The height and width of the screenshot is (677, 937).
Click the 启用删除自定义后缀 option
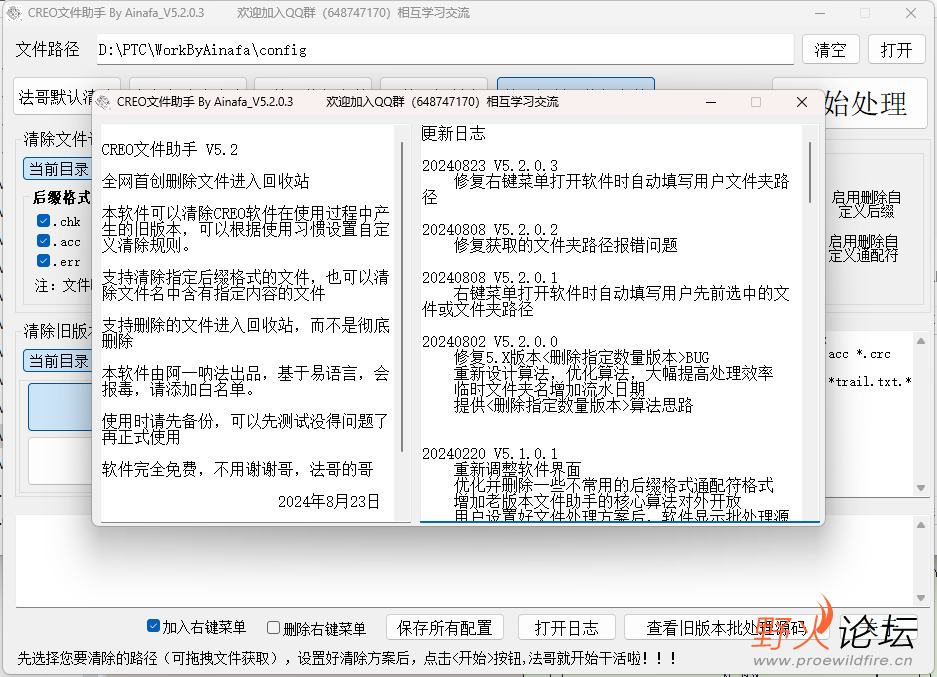[x=866, y=204]
